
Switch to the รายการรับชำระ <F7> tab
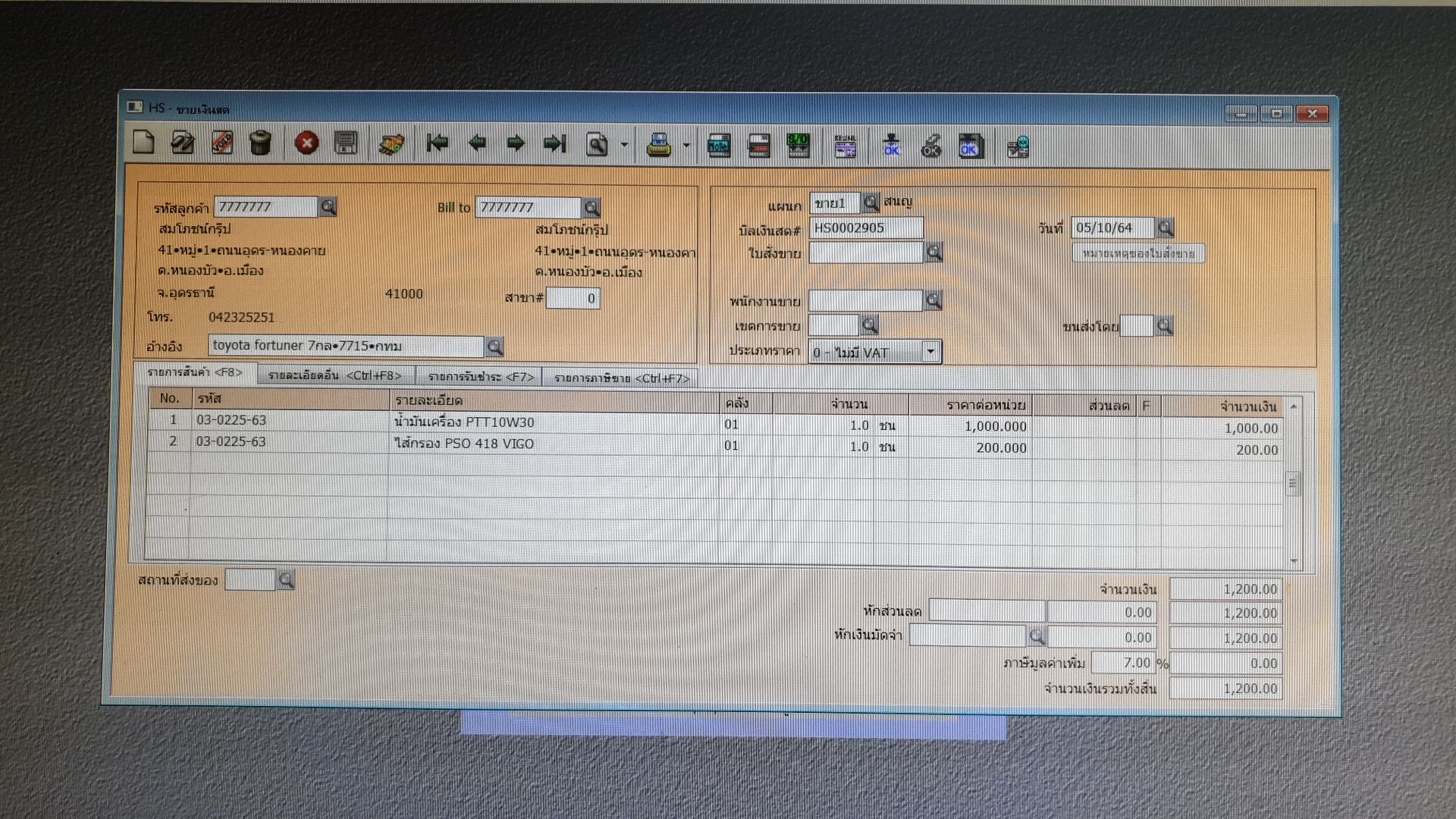pyautogui.click(x=480, y=377)
